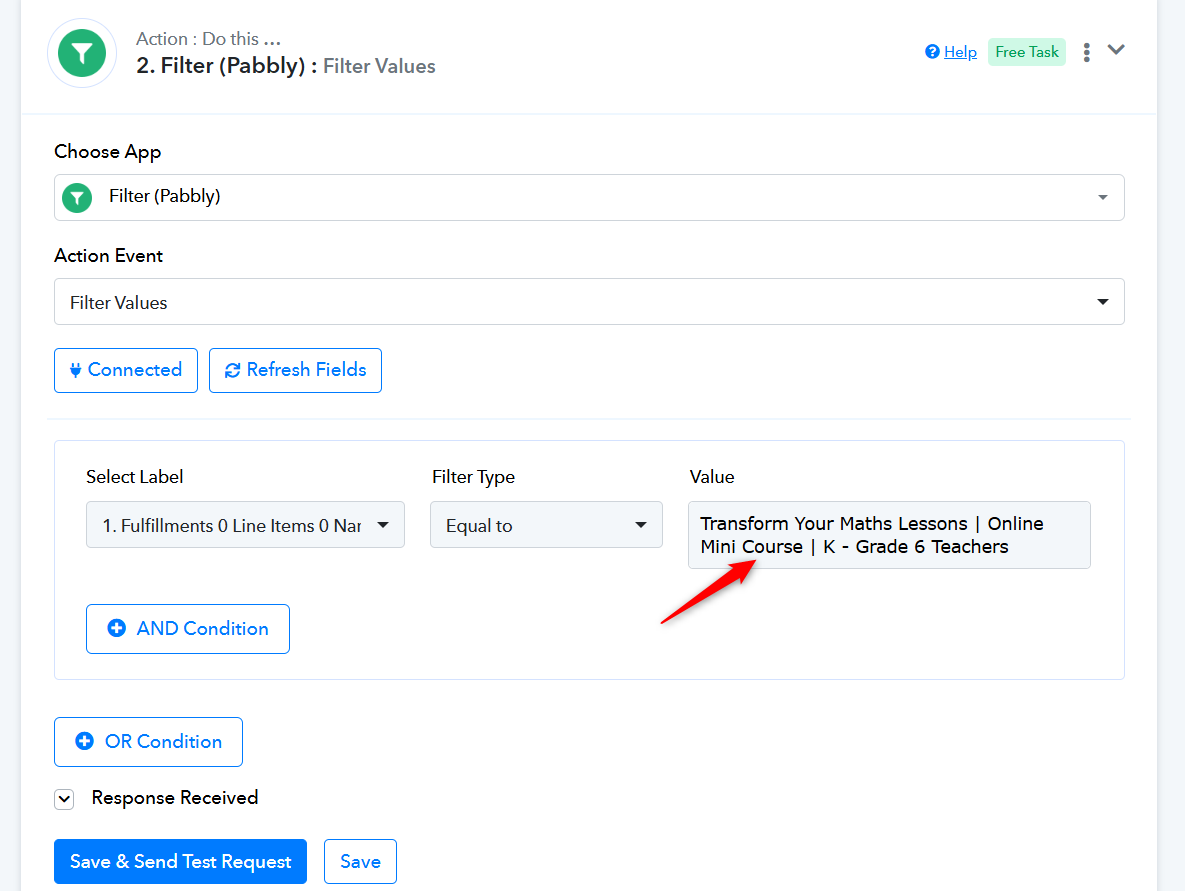Image resolution: width=1185 pixels, height=891 pixels.
Task: Click the Connected button
Action: point(125,370)
